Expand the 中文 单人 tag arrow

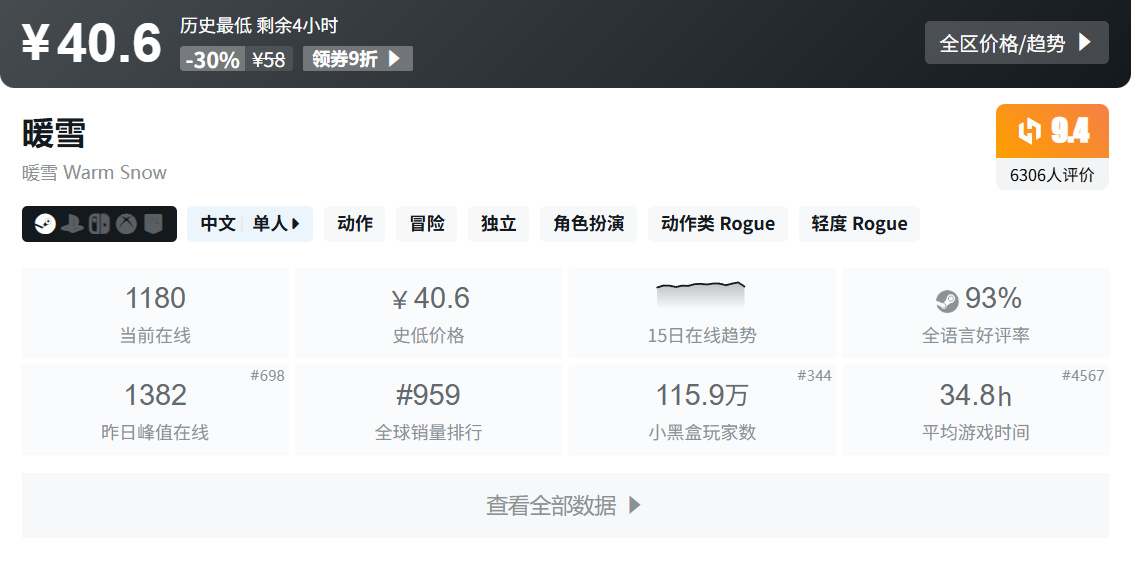(x=295, y=224)
